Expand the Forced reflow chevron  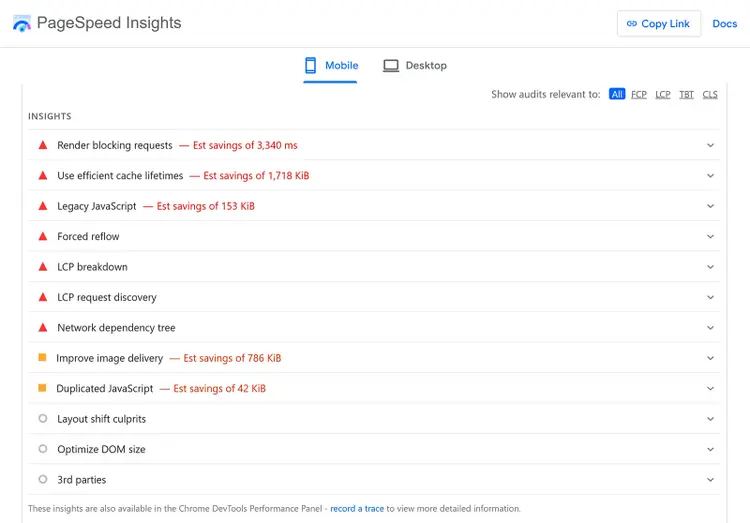[710, 236]
